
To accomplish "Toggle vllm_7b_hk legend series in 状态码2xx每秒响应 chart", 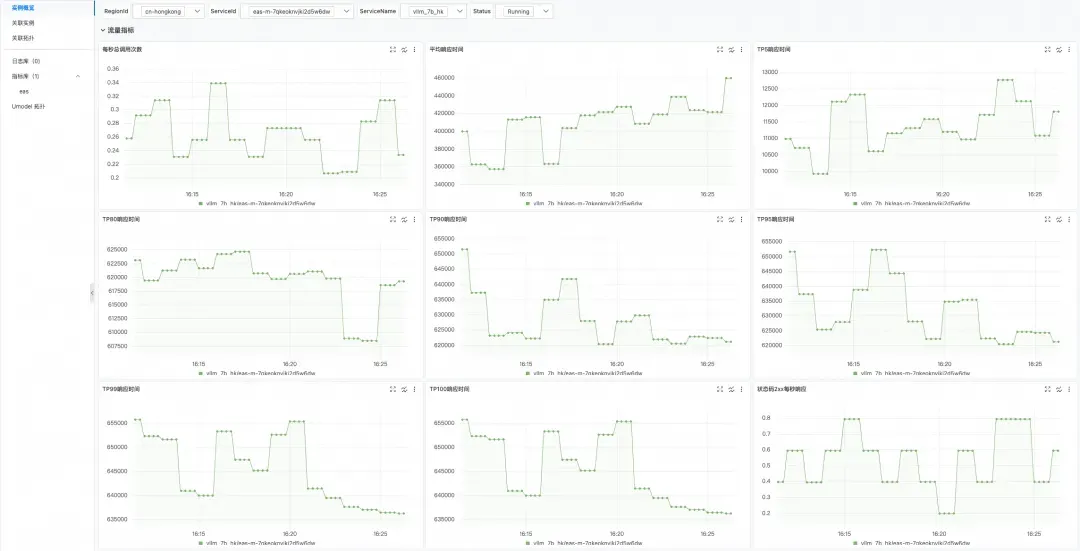I will tap(911, 543).
